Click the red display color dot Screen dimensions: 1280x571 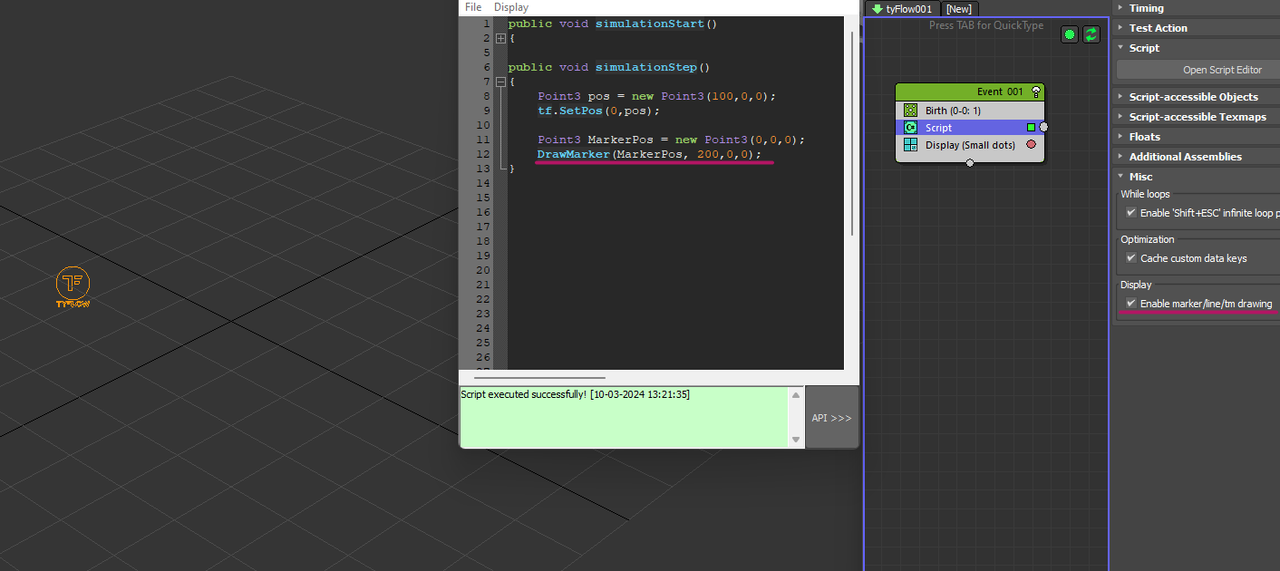[1031, 145]
